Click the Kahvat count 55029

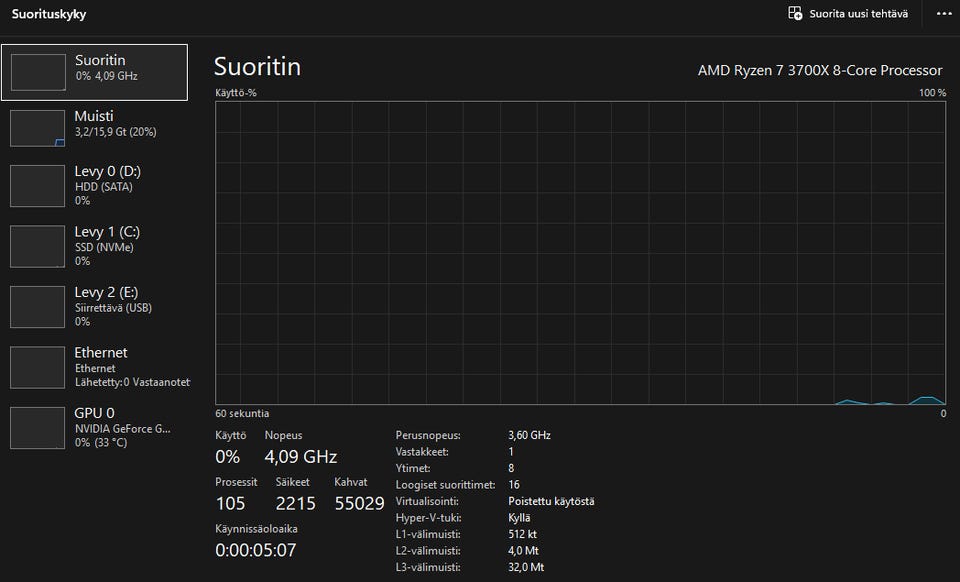(359, 503)
